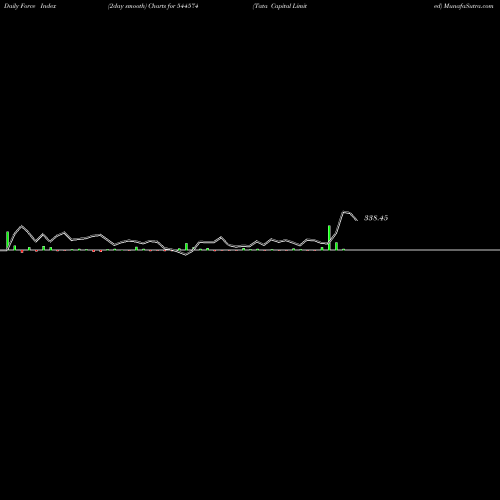
Task: Click the 'Daily Force Index' title text
Action: (x=30, y=6)
